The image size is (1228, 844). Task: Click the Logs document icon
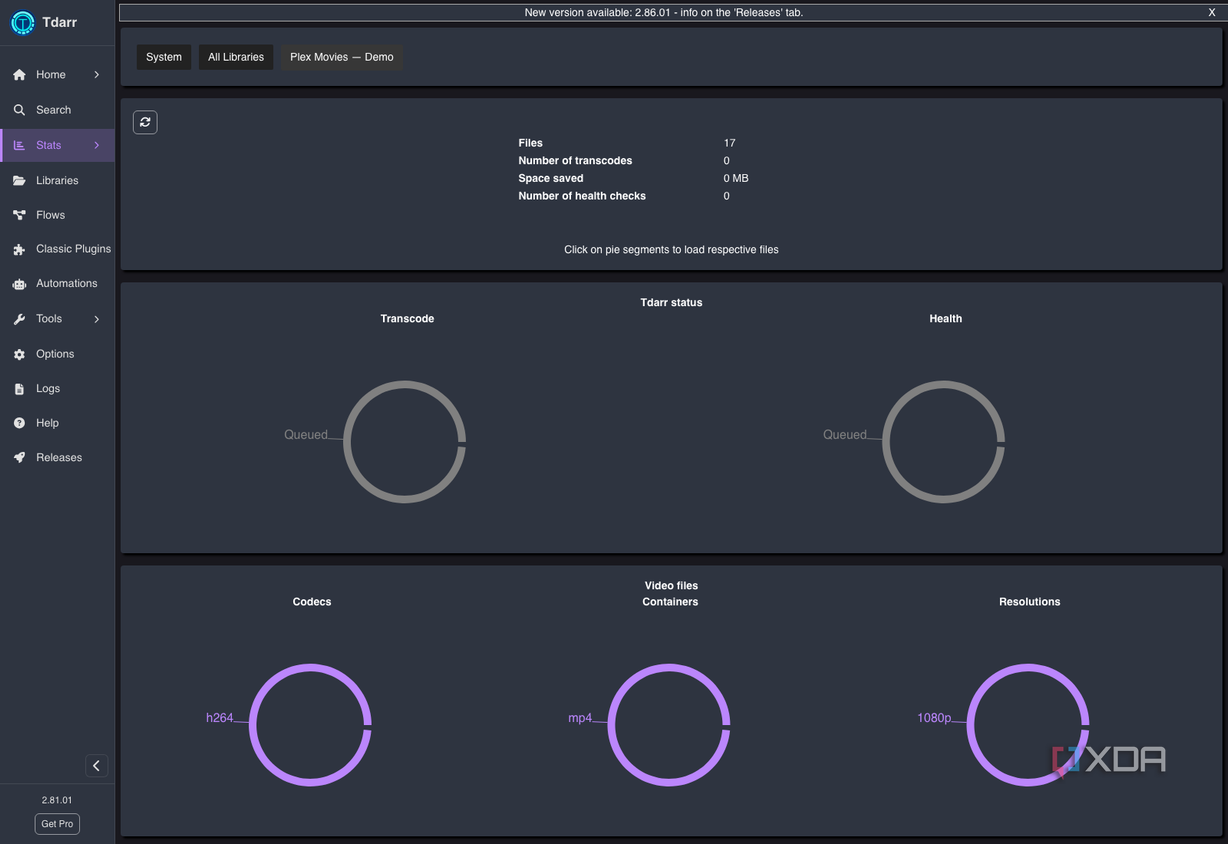(x=19, y=389)
